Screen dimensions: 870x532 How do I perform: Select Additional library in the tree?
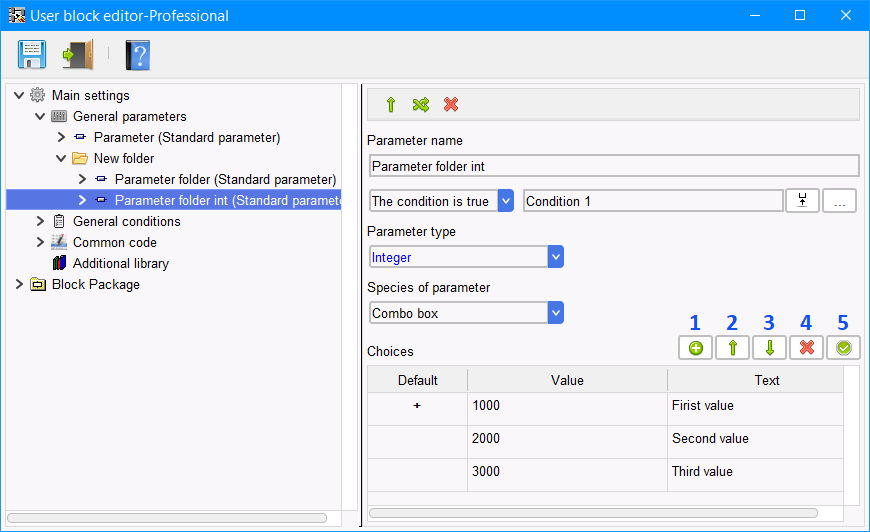click(120, 264)
